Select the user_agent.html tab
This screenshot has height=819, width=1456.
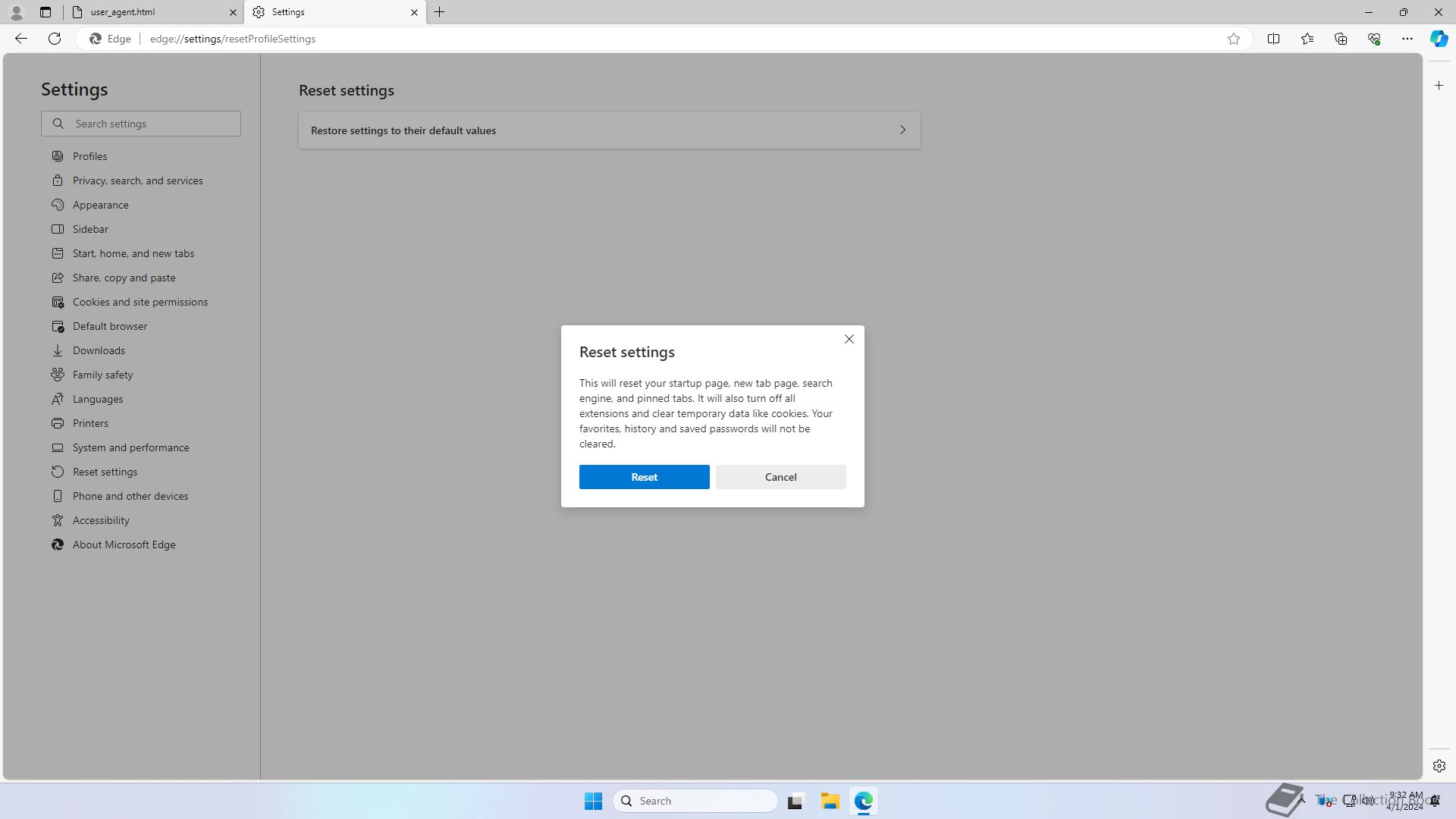click(x=153, y=11)
